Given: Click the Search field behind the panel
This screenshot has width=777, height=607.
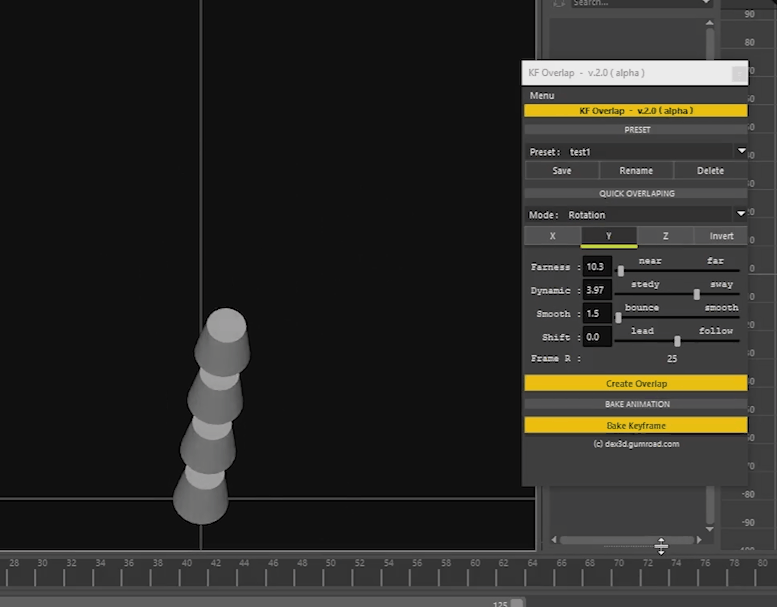Looking at the screenshot, I should 642,3.
